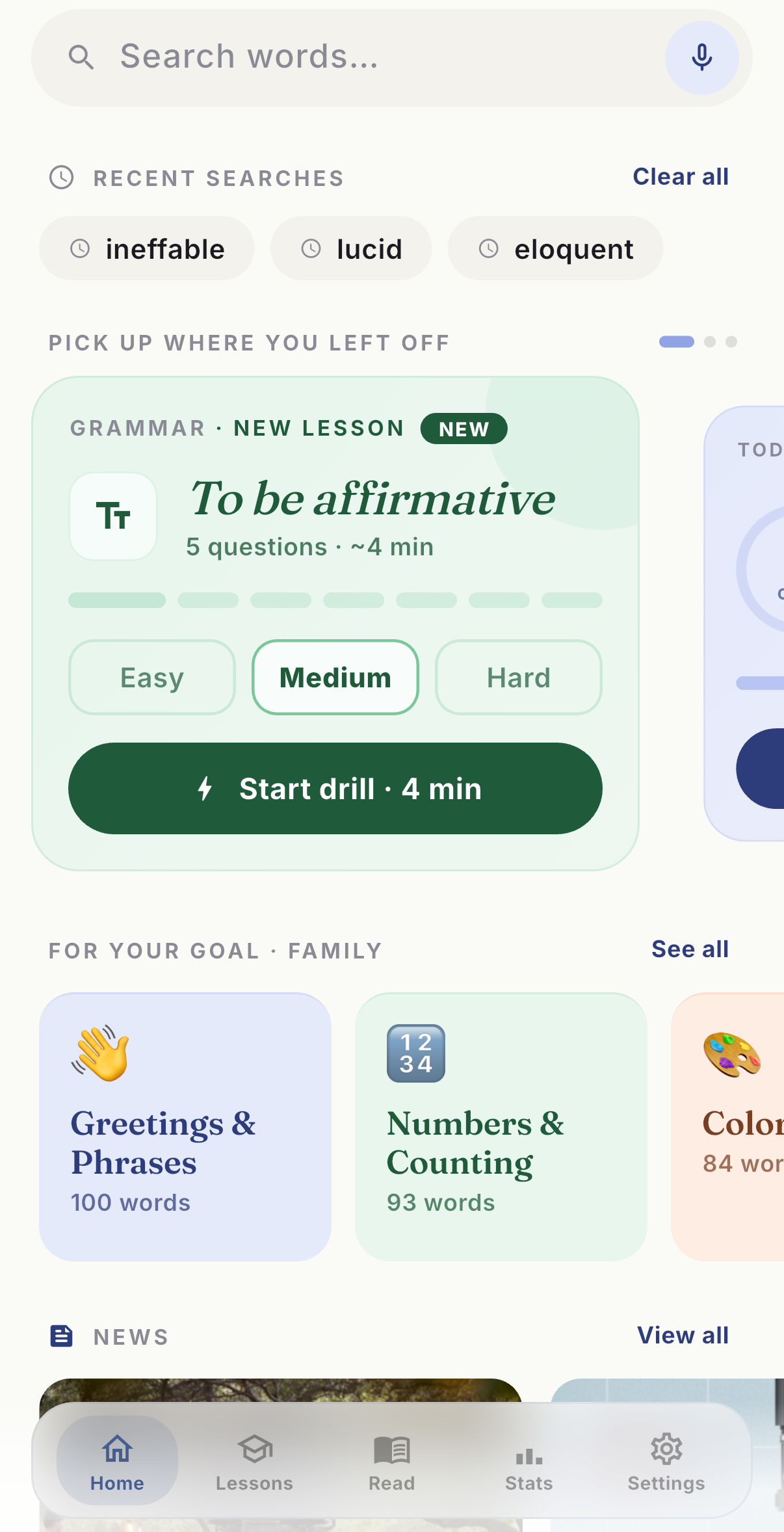
Task: Click the magnifier search icon
Action: coord(81,57)
